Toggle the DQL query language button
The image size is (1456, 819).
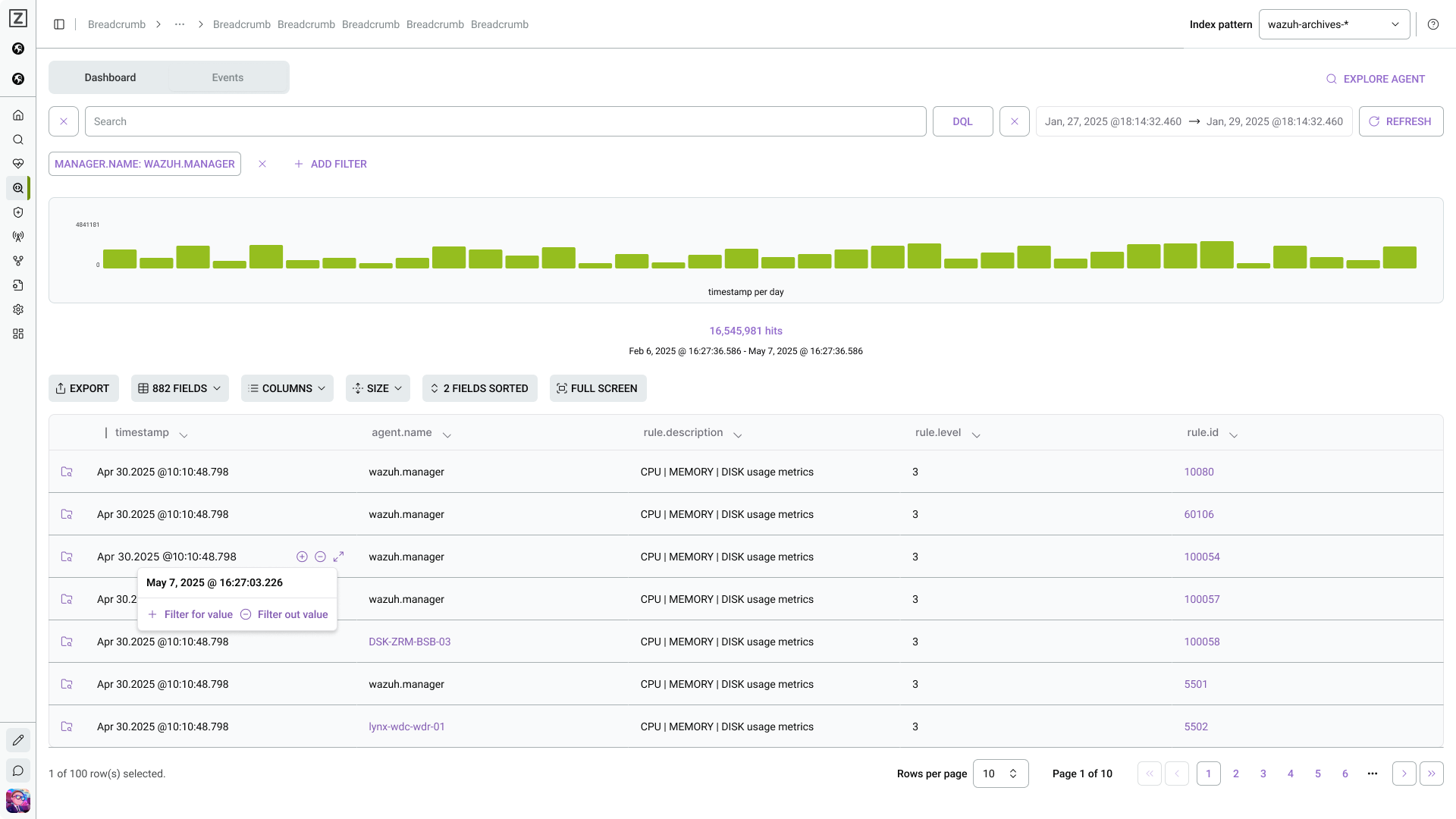[962, 121]
